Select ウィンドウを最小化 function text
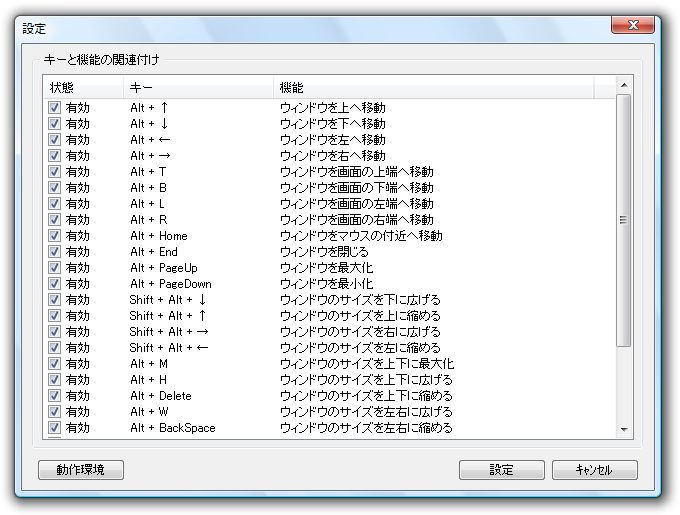 point(327,284)
